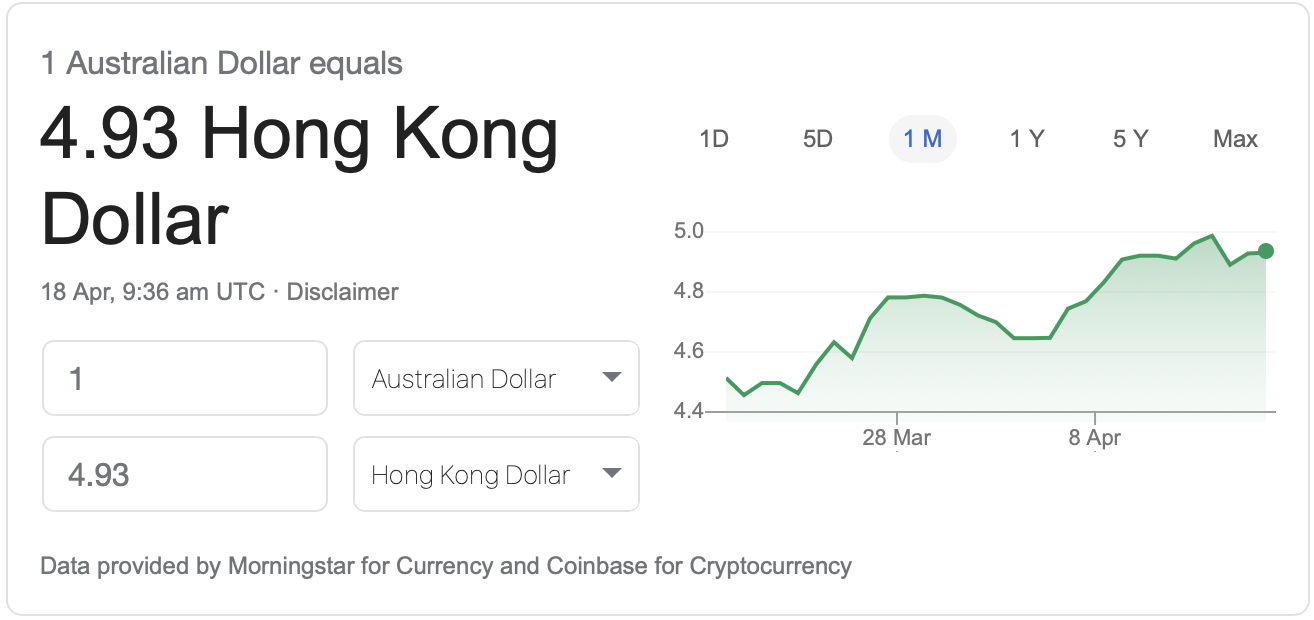Click the Hong Kong Dollar amount field
Image resolution: width=1314 pixels, height=620 pixels.
pos(185,474)
